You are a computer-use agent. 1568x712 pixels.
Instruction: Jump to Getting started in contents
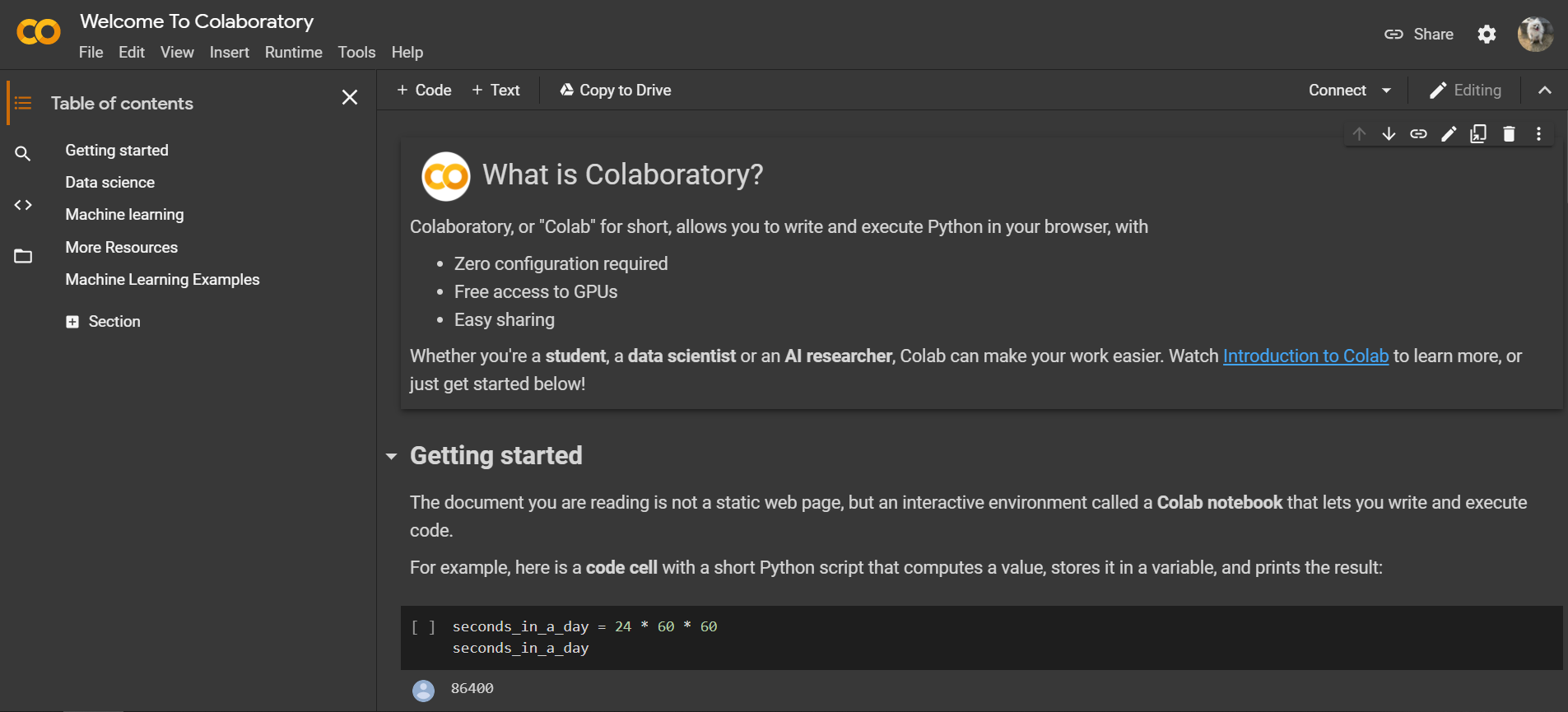pyautogui.click(x=117, y=151)
